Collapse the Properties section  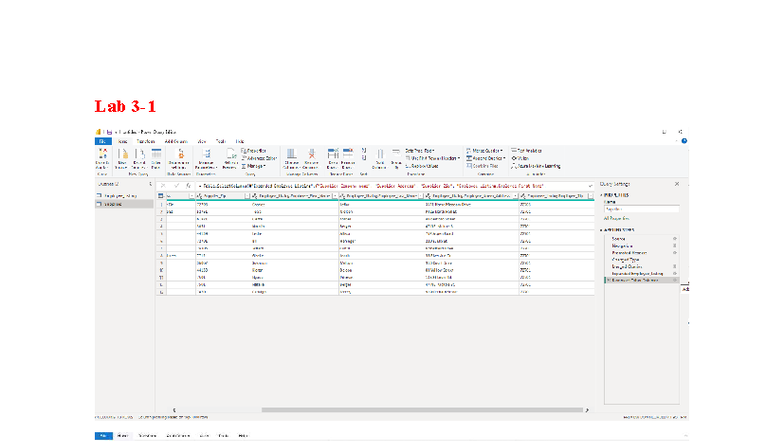(601, 195)
